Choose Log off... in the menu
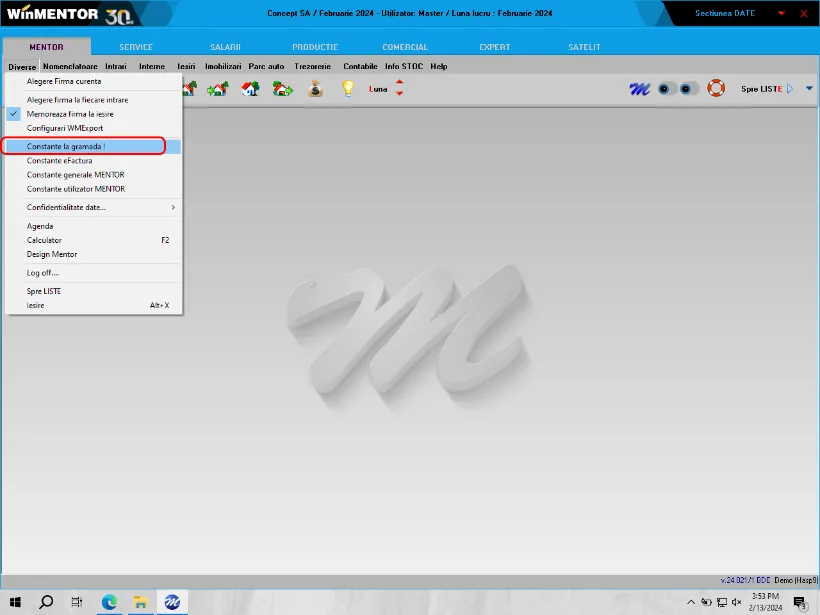The image size is (820, 615). 94,273
